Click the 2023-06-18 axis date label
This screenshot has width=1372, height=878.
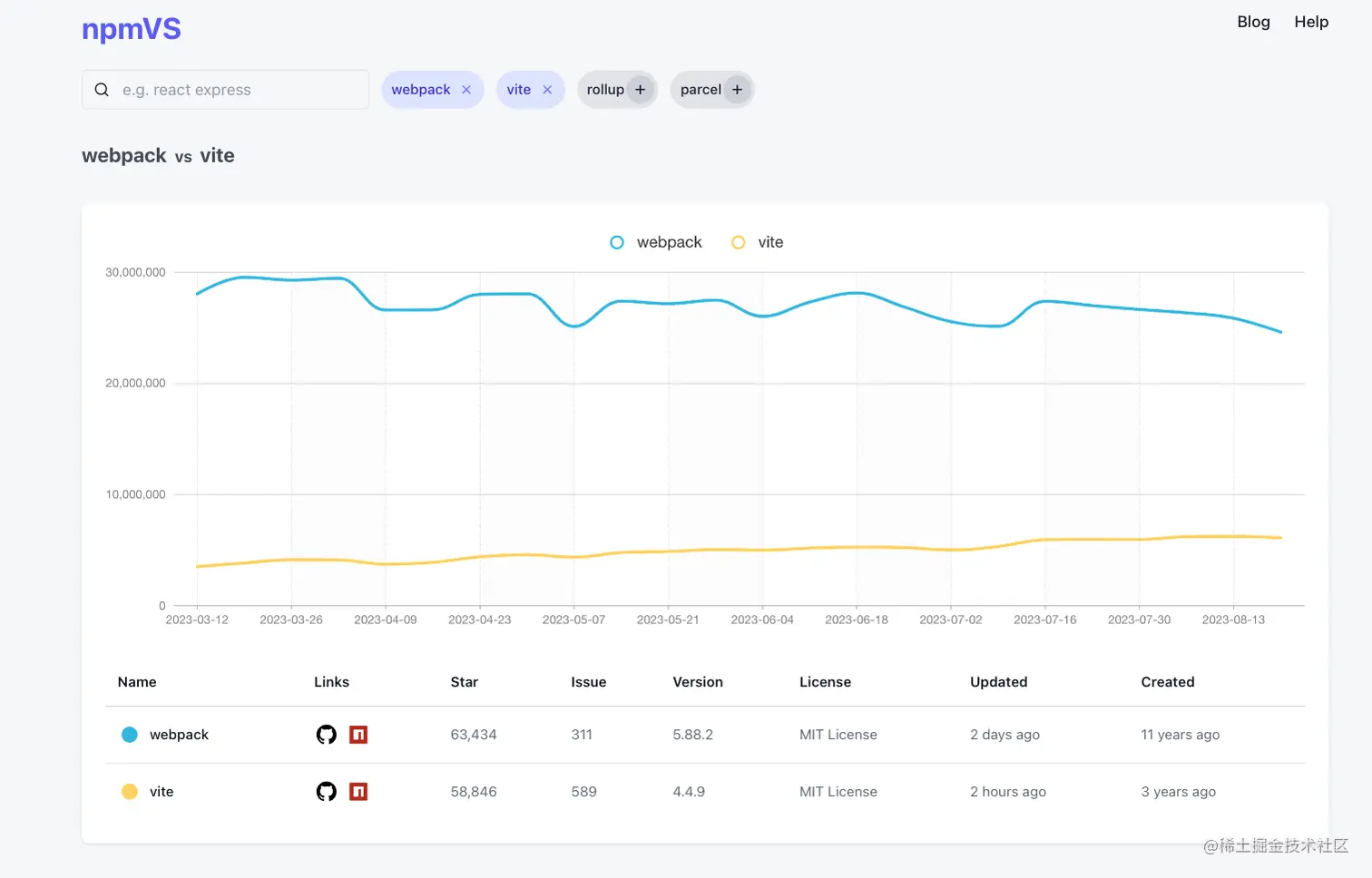tap(857, 619)
